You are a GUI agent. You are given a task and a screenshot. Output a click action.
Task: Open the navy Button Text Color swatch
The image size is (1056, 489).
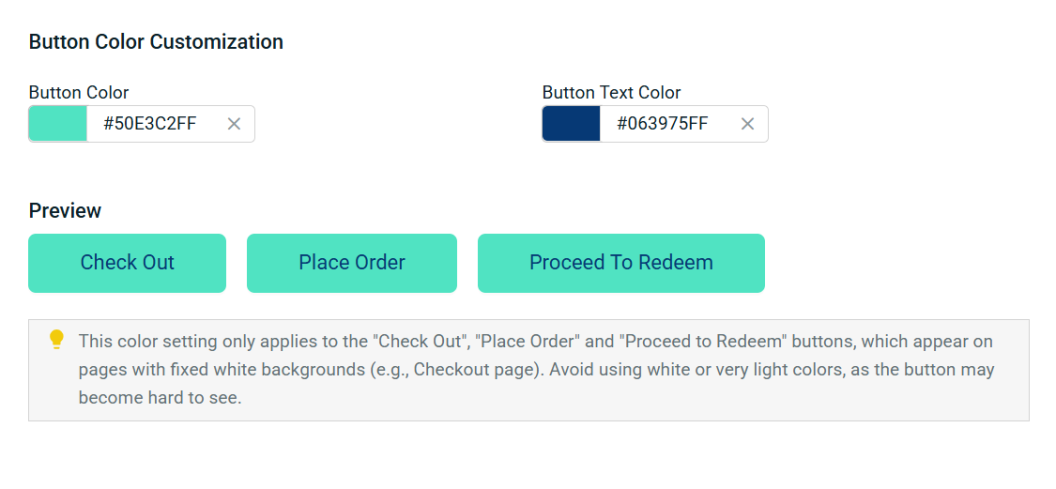pyautogui.click(x=571, y=124)
